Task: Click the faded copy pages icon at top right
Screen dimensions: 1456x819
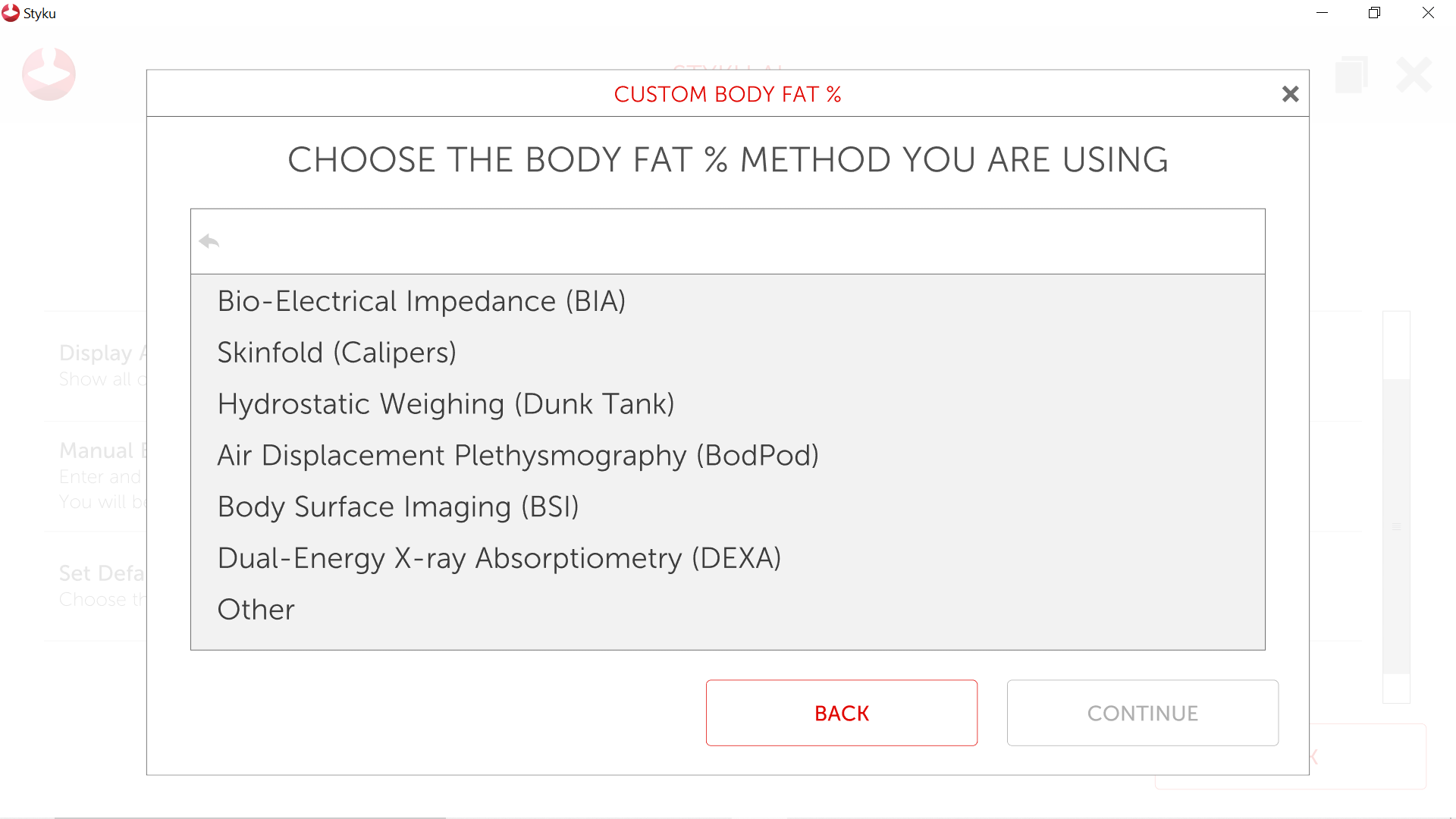Action: (1351, 74)
